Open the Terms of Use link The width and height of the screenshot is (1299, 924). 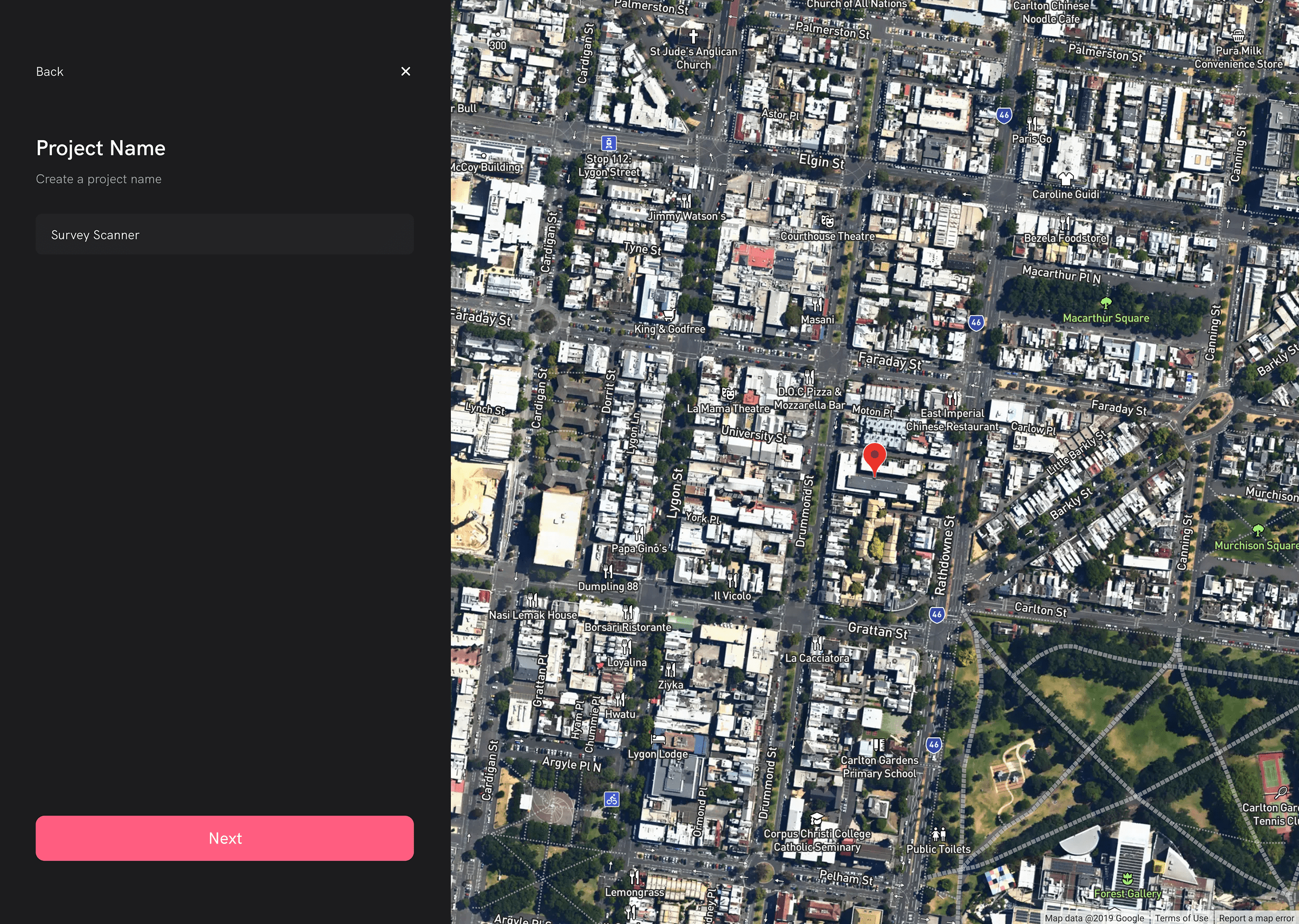click(x=1181, y=918)
